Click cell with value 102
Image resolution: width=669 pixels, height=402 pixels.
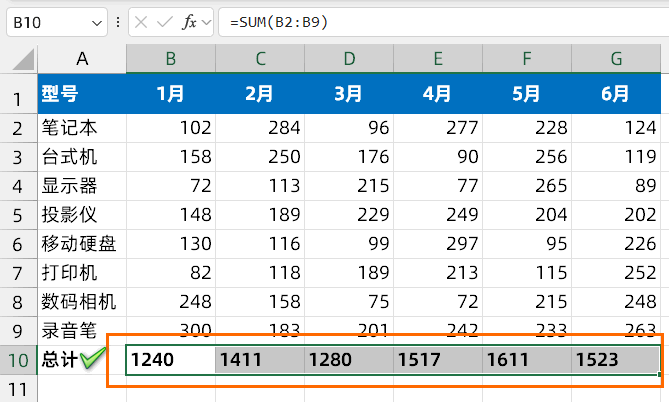coord(171,128)
